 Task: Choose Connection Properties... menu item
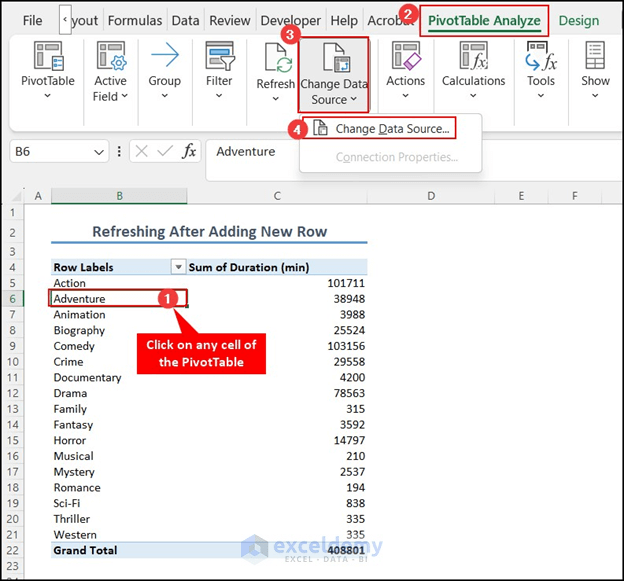click(397, 157)
